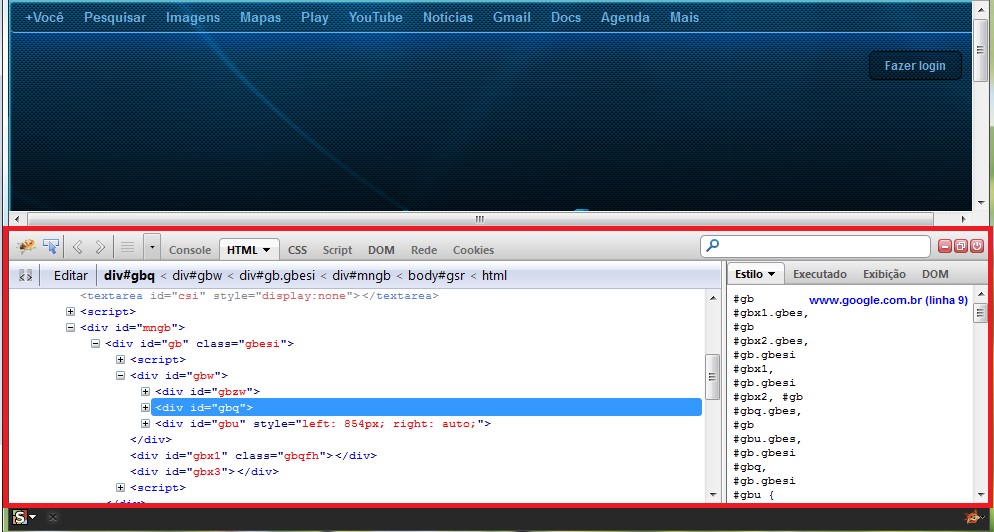Click the Fazer login button
Screen dimensions: 994x532
tap(915, 65)
